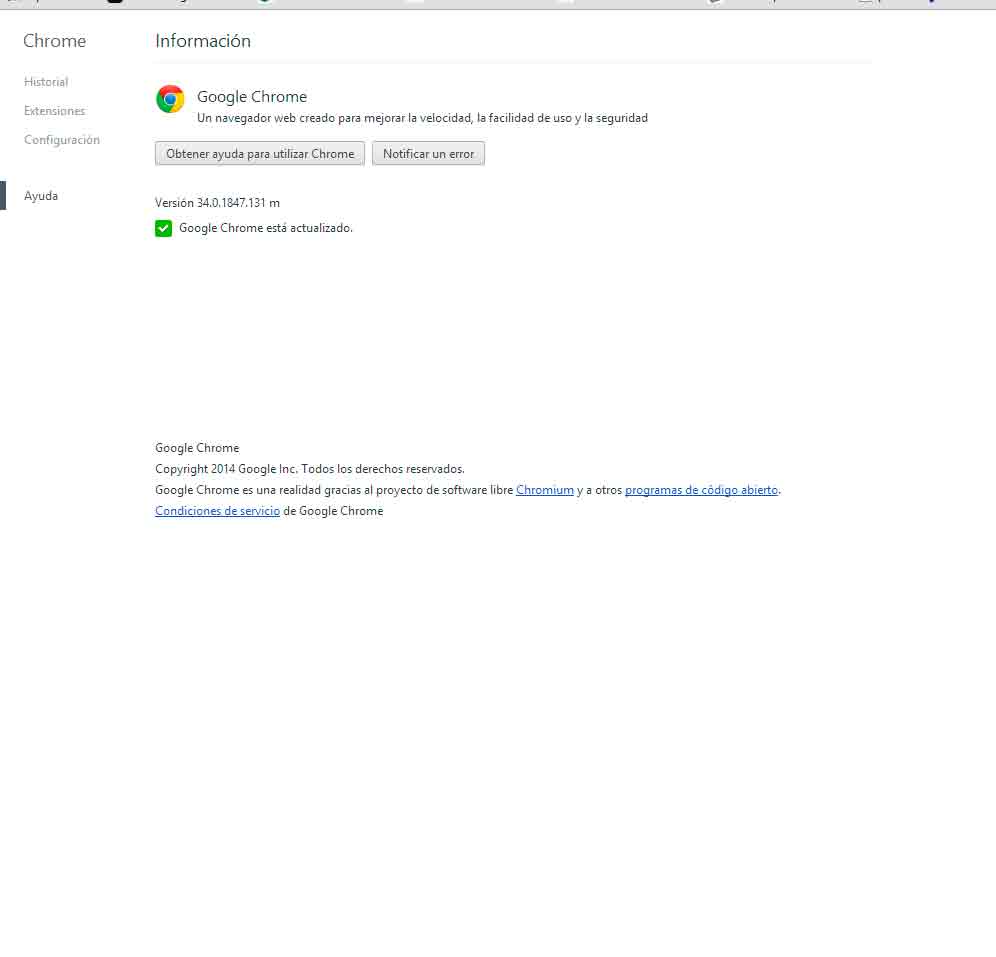996x957 pixels.
Task: Click the Versión 34.0.1847.131 m text
Action: coord(217,203)
